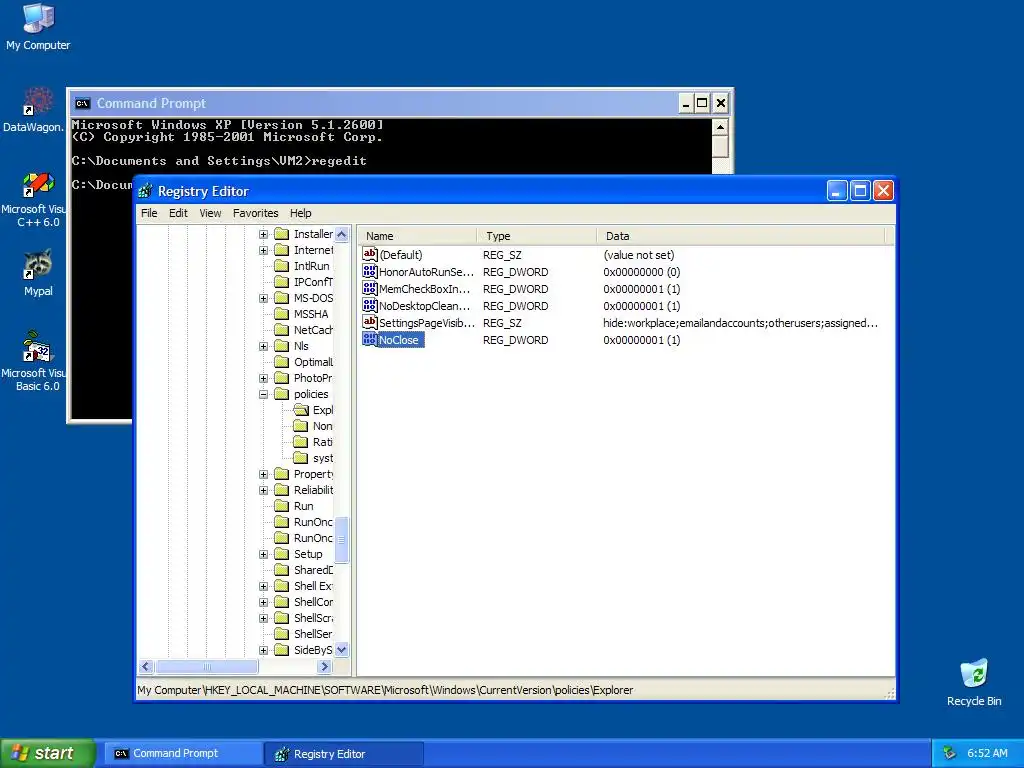This screenshot has width=1024, height=768.
Task: Sort values by Data column header
Action: pos(741,236)
